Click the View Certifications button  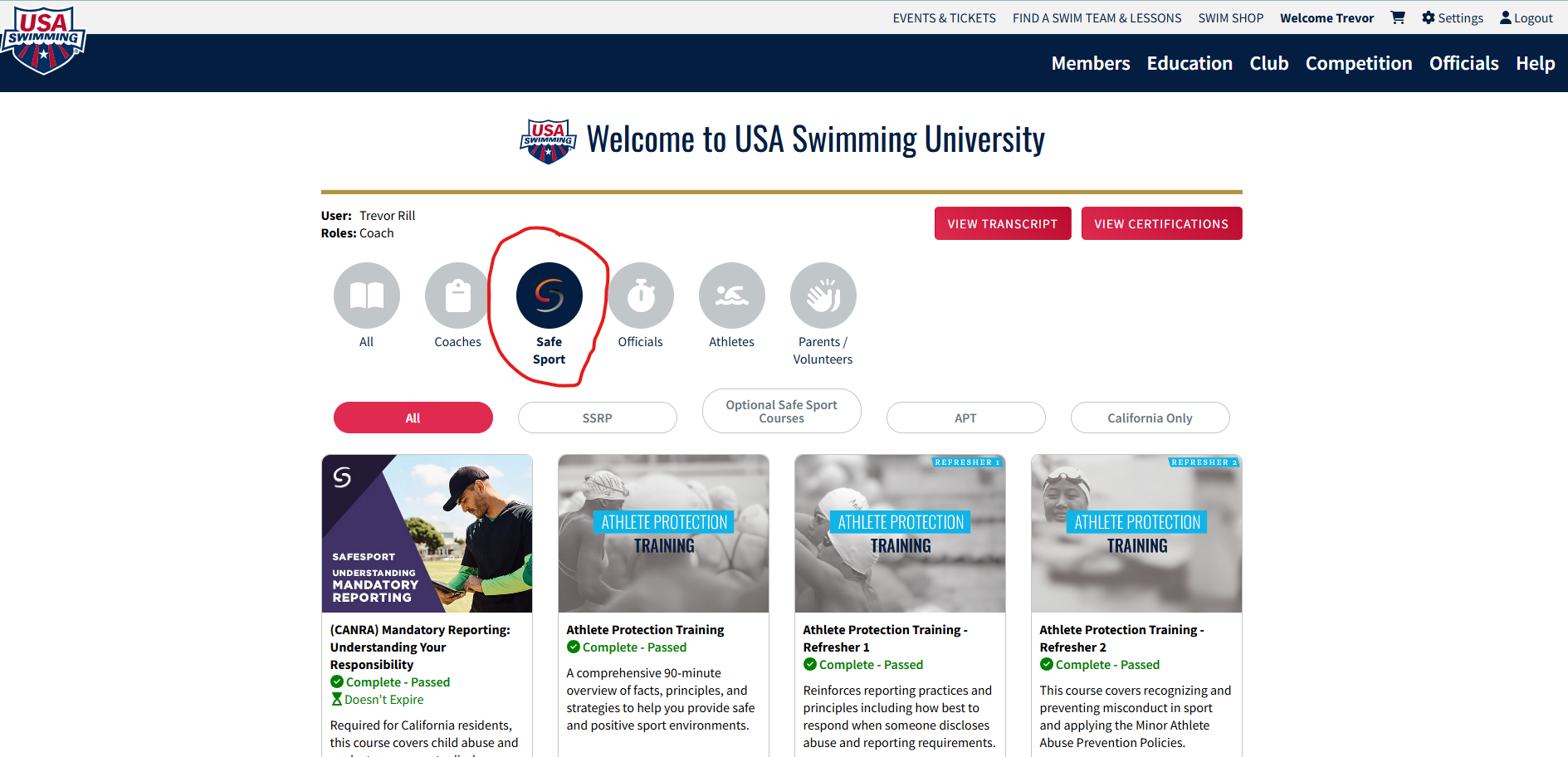[1161, 223]
